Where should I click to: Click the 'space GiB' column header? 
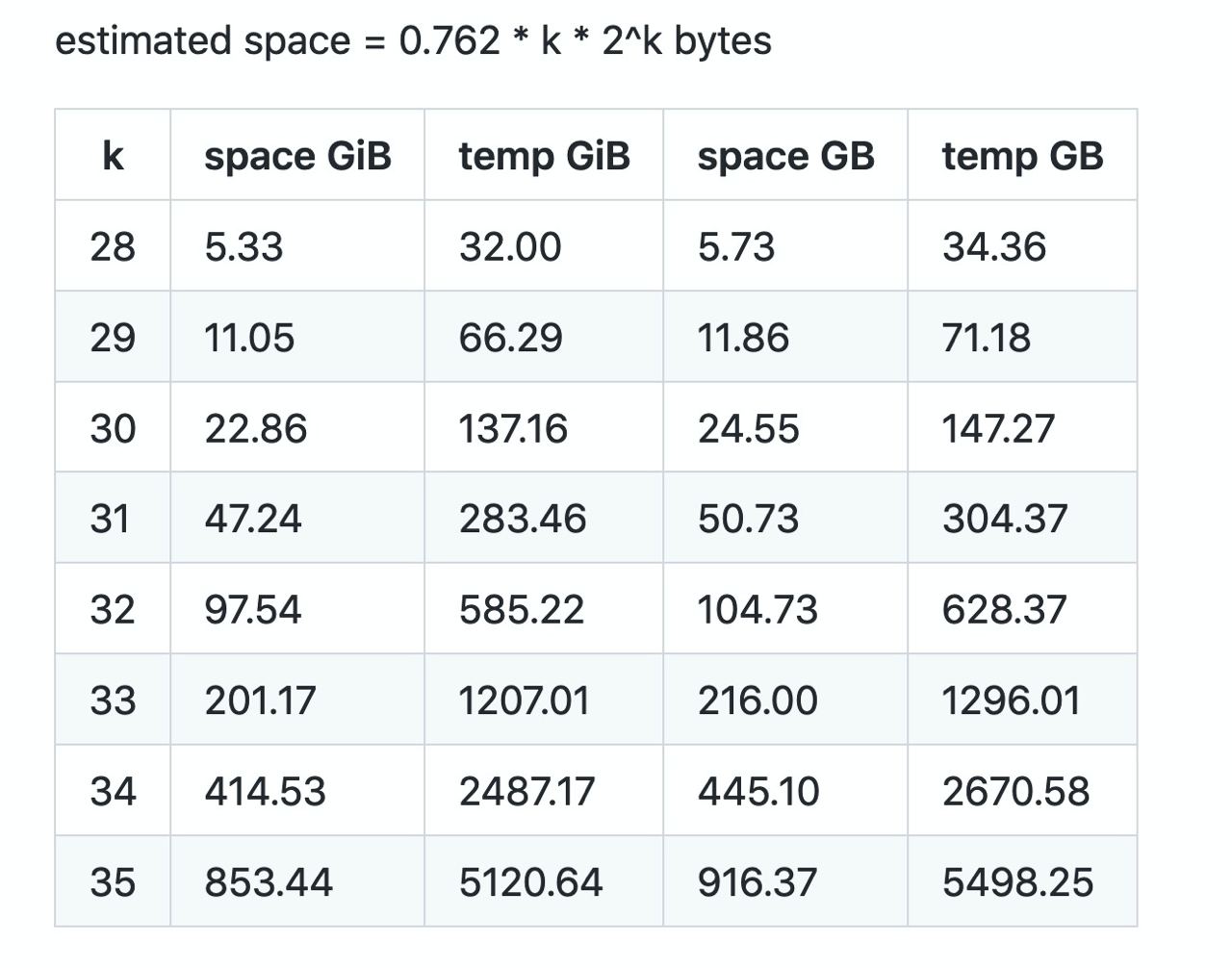pos(297,156)
